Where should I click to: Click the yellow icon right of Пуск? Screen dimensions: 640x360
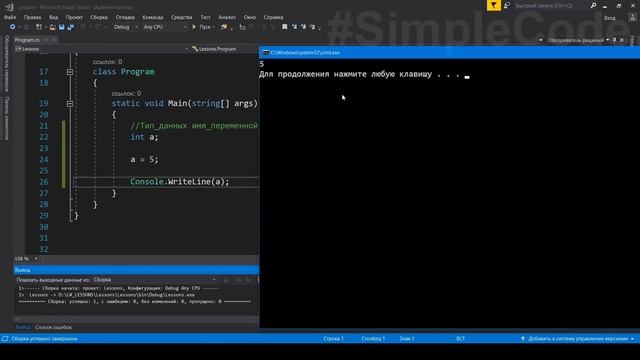224,27
